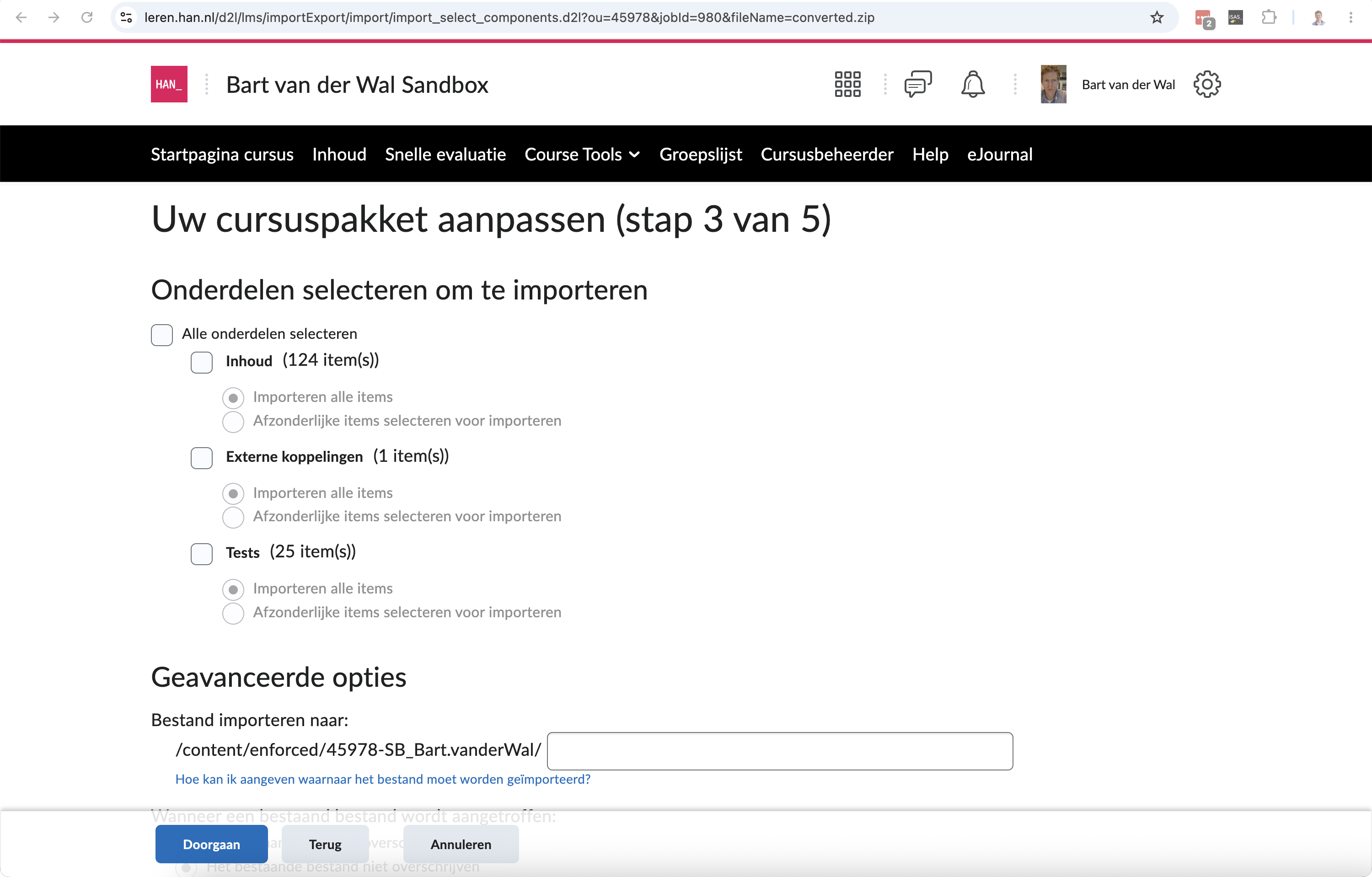Open Snelle evaluatie in navbar
This screenshot has width=1372, height=877.
tap(445, 155)
